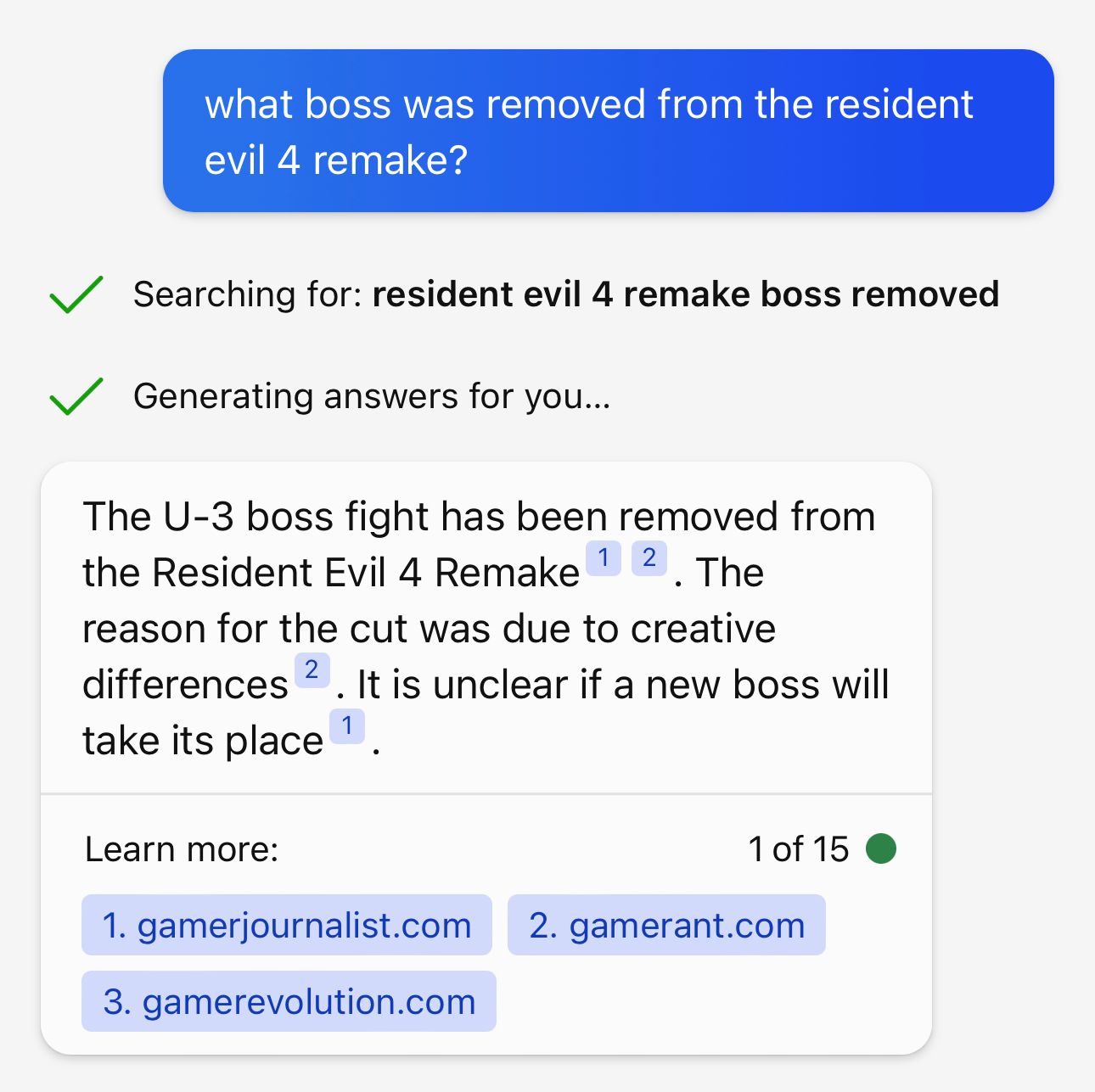Viewport: 1095px width, 1092px height.
Task: Click the green checkmark beside Searching for
Action: point(76,294)
